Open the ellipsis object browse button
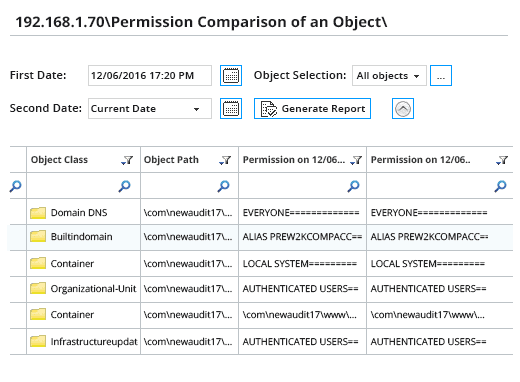 441,75
